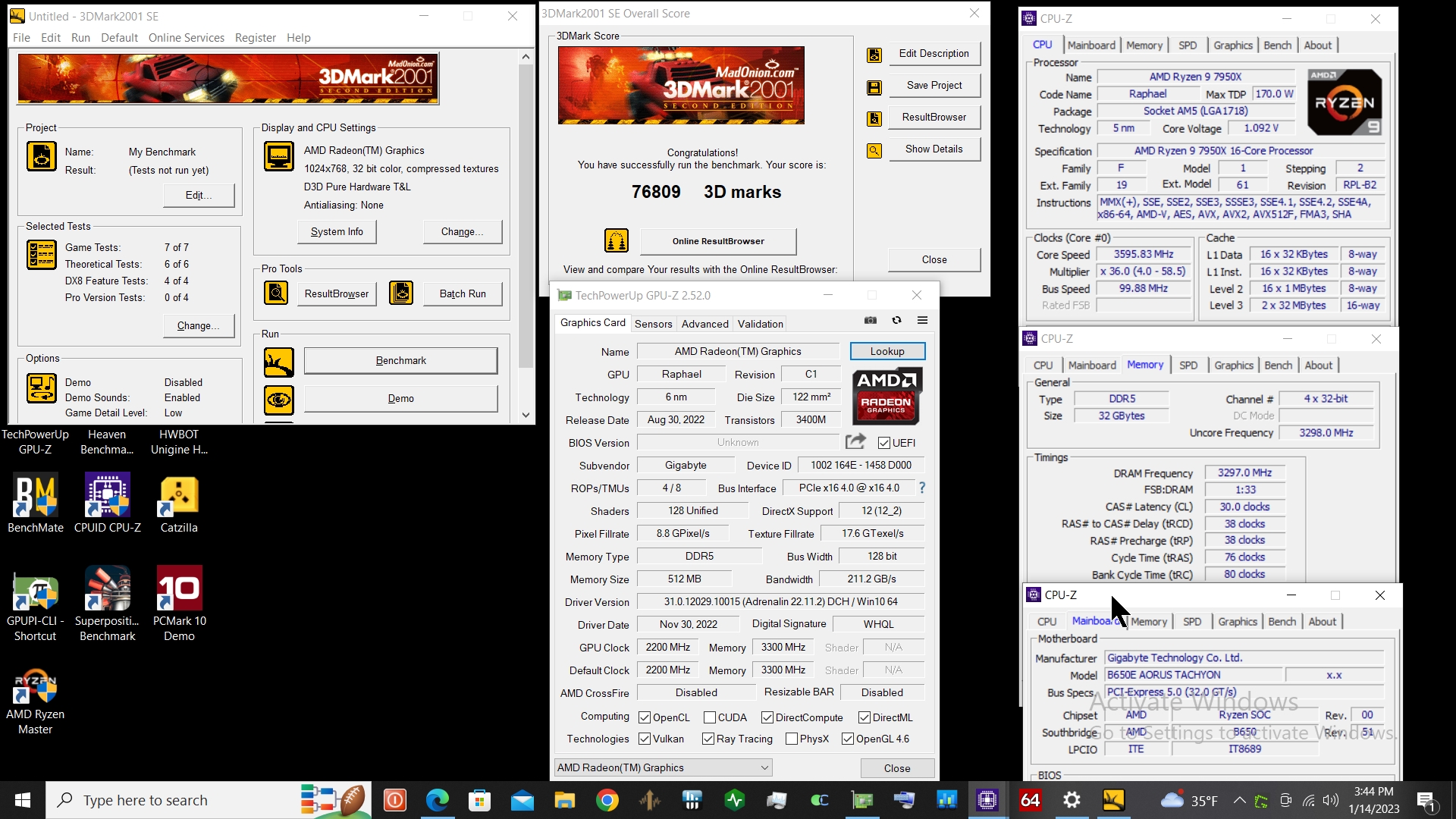Click the System Info button
The width and height of the screenshot is (1456, 819).
(337, 231)
